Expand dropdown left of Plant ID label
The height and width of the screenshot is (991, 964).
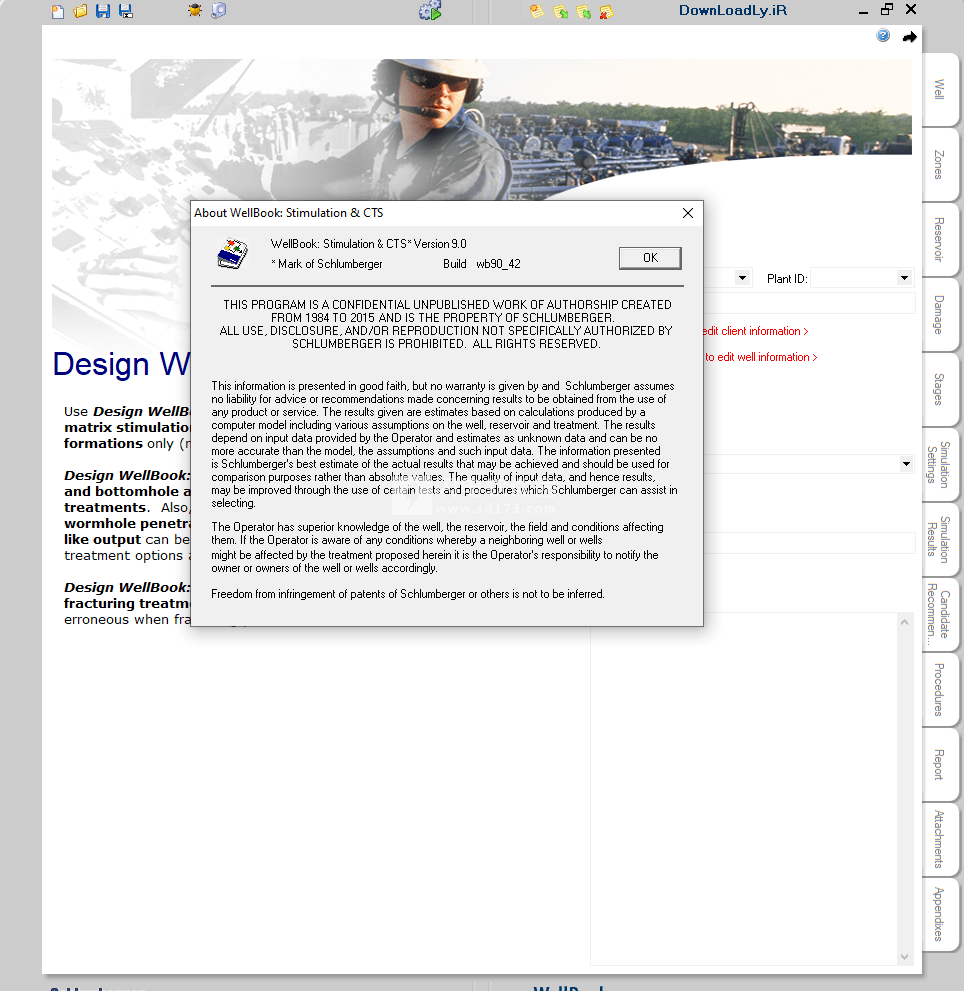pyautogui.click(x=743, y=278)
